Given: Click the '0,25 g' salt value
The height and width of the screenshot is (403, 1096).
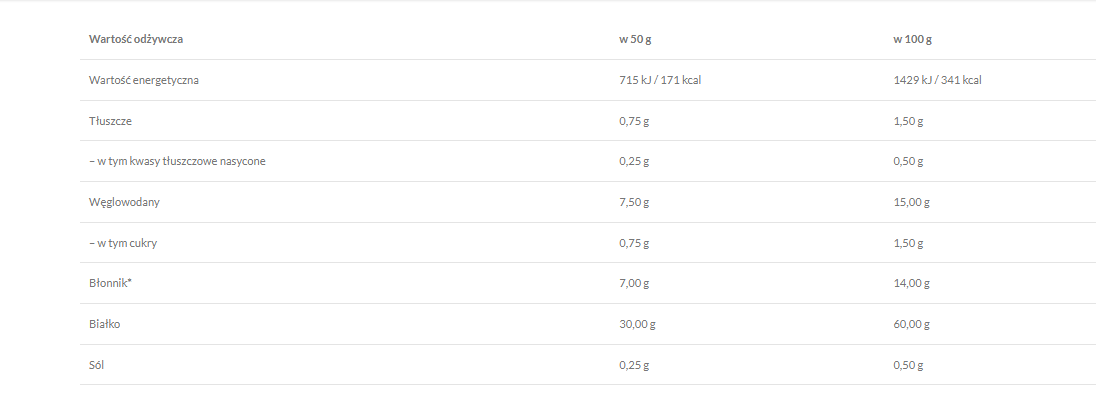Looking at the screenshot, I should click(634, 365).
